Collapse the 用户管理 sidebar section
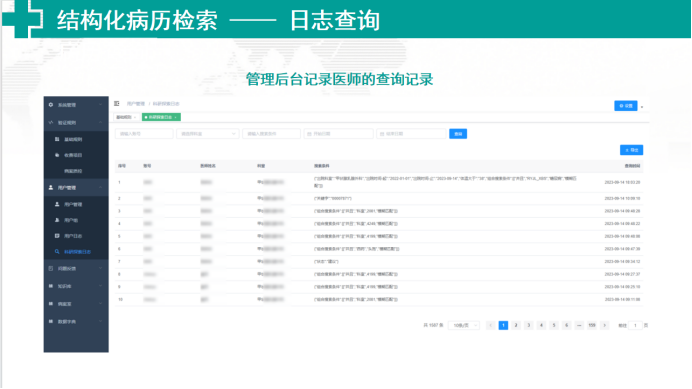Viewport: 692px width, 389px height. tap(76, 188)
